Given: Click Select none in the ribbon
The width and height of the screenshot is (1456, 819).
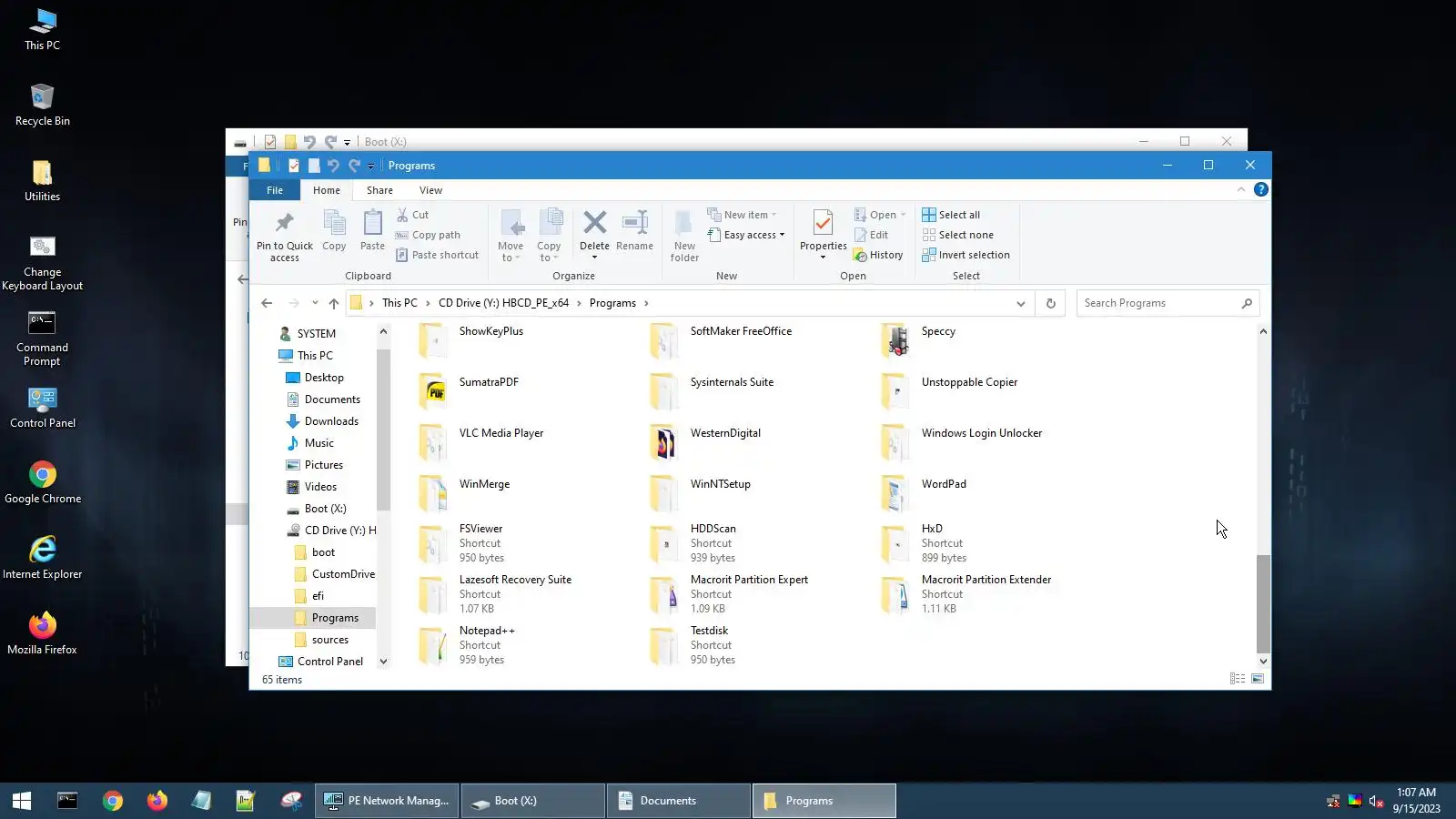Looking at the screenshot, I should 957,235.
